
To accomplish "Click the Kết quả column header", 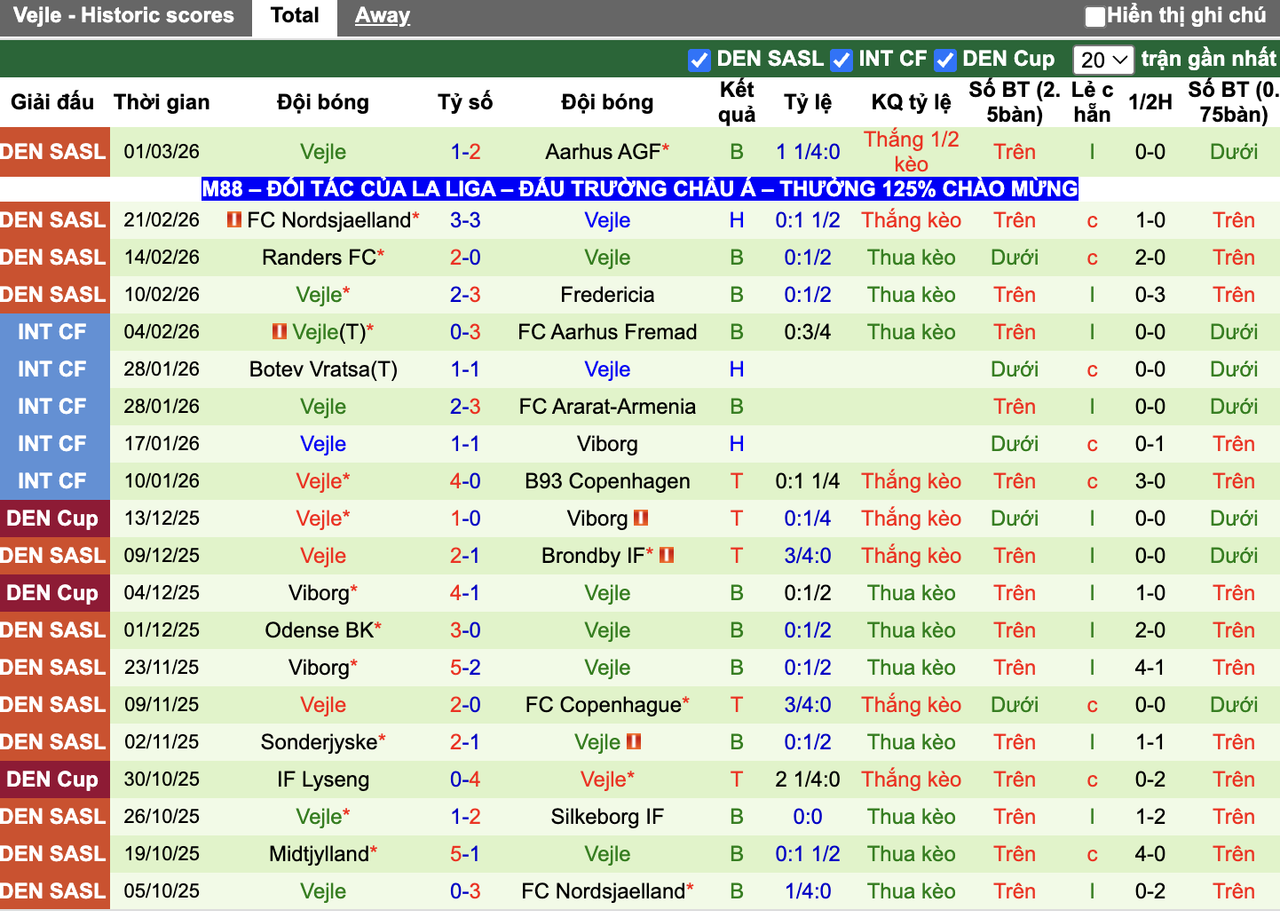I will pos(737,102).
